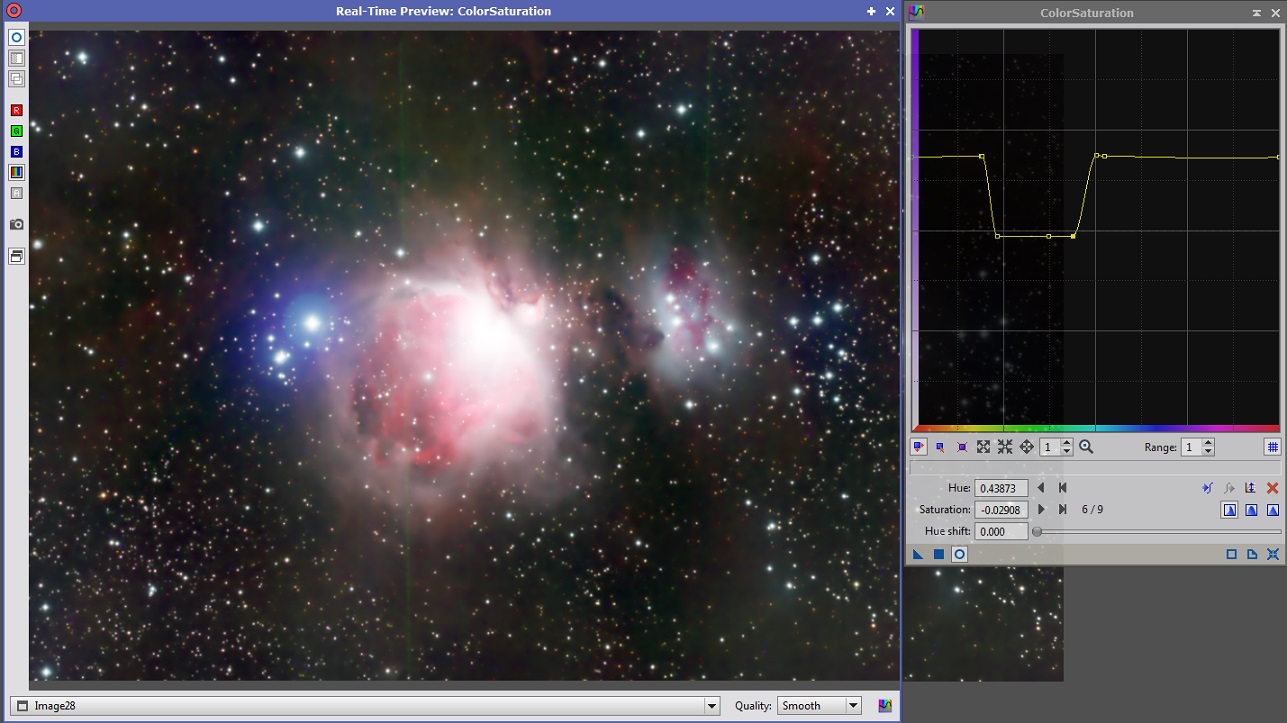Click the ColorSaturation process icon at preview bottom
1287x723 pixels.
885,706
